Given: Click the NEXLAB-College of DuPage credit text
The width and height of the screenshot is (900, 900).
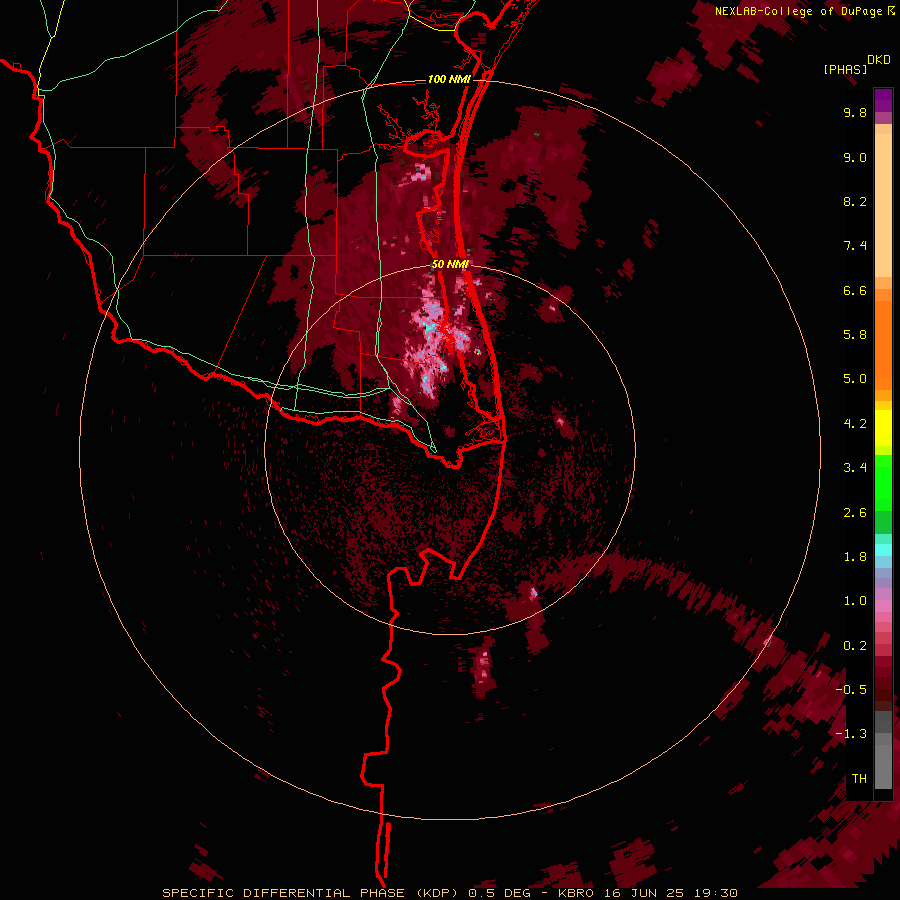Looking at the screenshot, I should 798,11.
